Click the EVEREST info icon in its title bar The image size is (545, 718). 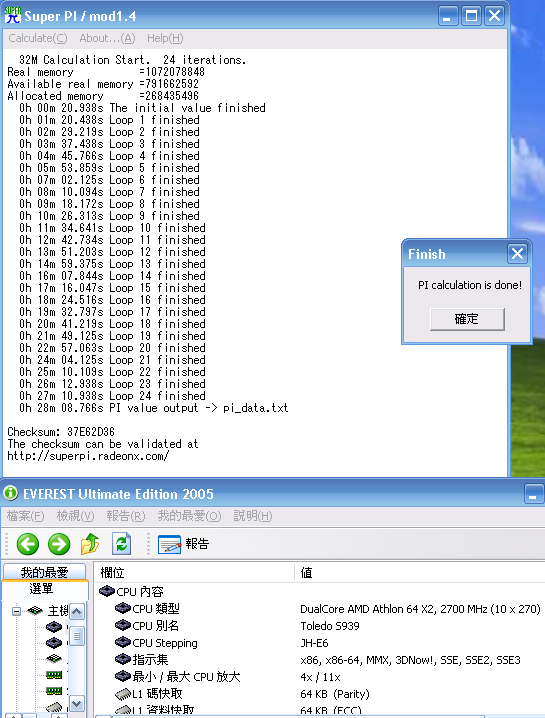(x=10, y=494)
